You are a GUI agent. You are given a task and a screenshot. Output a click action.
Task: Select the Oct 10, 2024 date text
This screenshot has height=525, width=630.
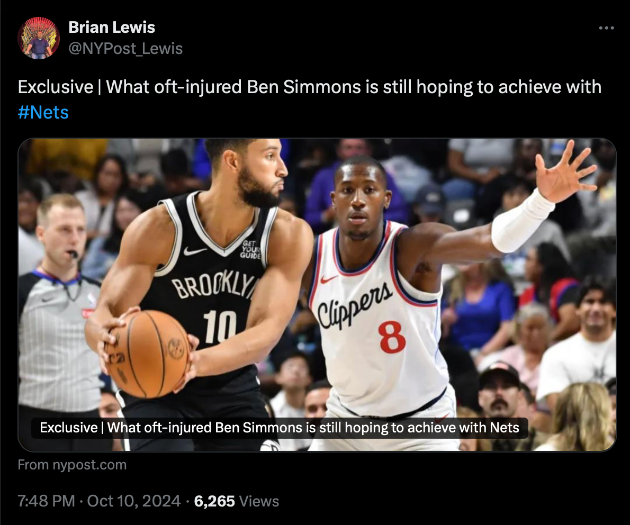click(134, 501)
